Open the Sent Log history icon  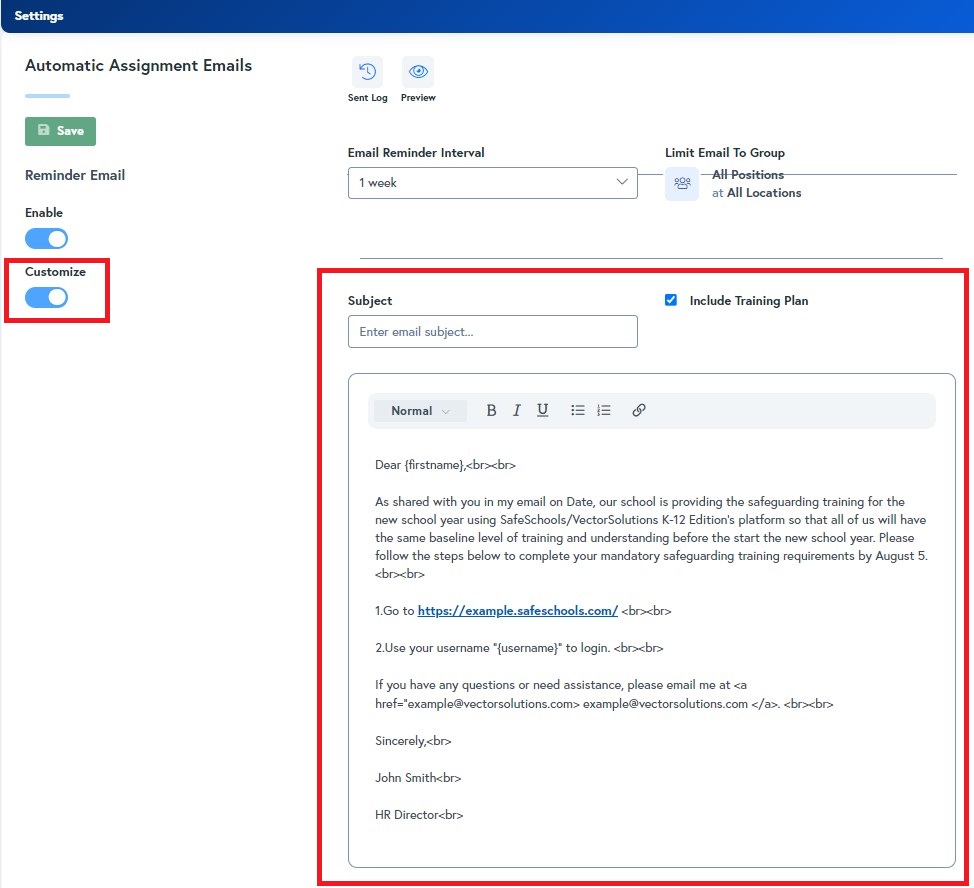coord(367,72)
